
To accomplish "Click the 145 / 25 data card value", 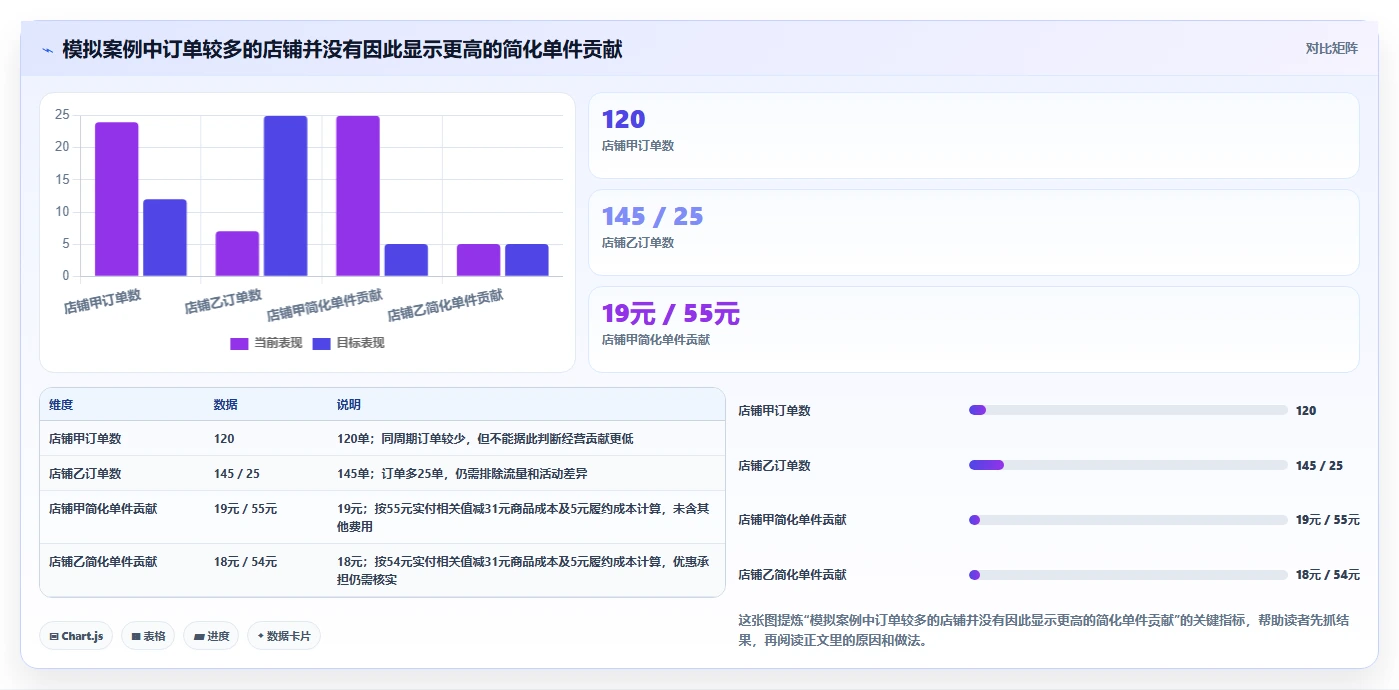I will (x=652, y=216).
